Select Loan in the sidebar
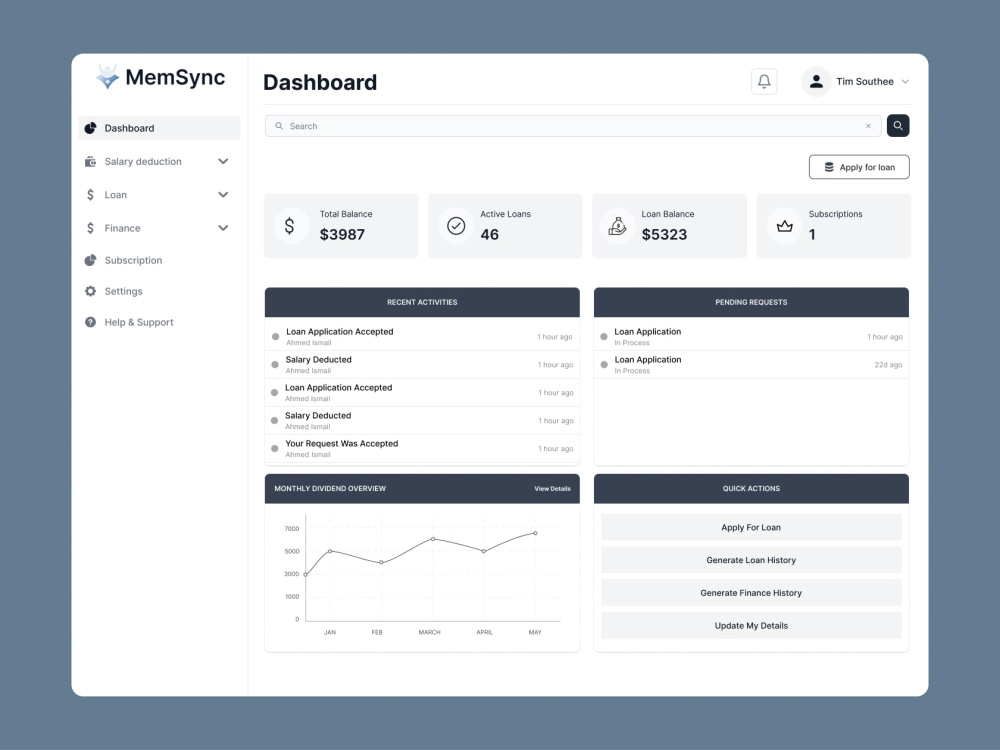 coord(115,195)
